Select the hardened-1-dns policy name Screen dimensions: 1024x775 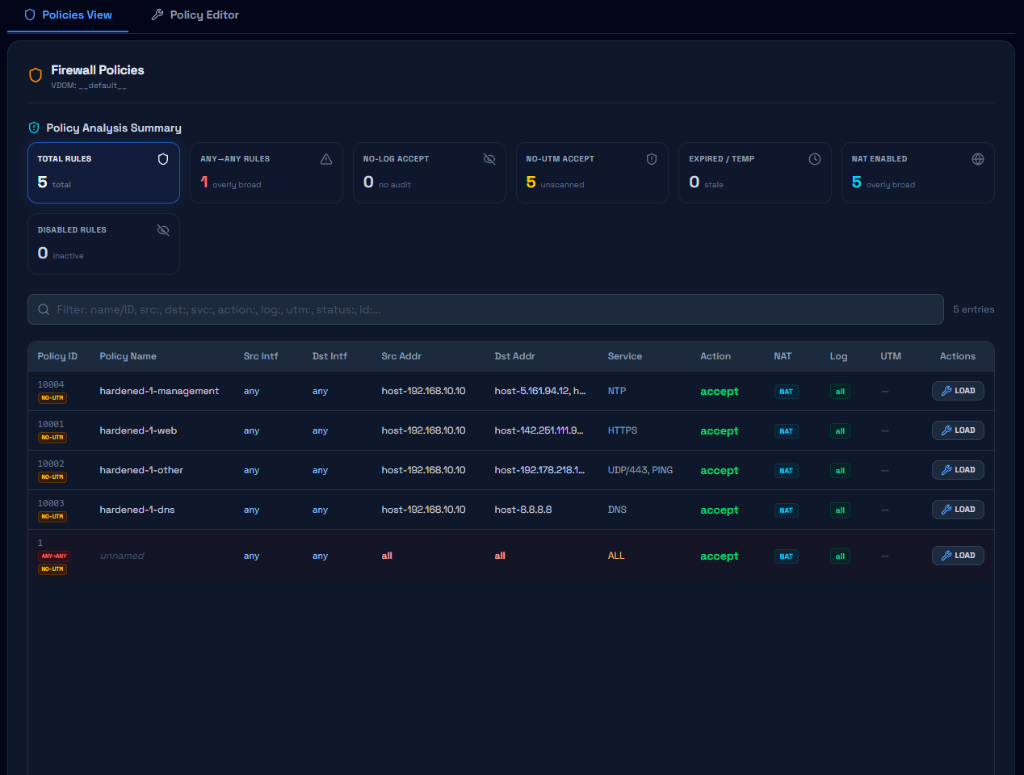[x=137, y=510]
